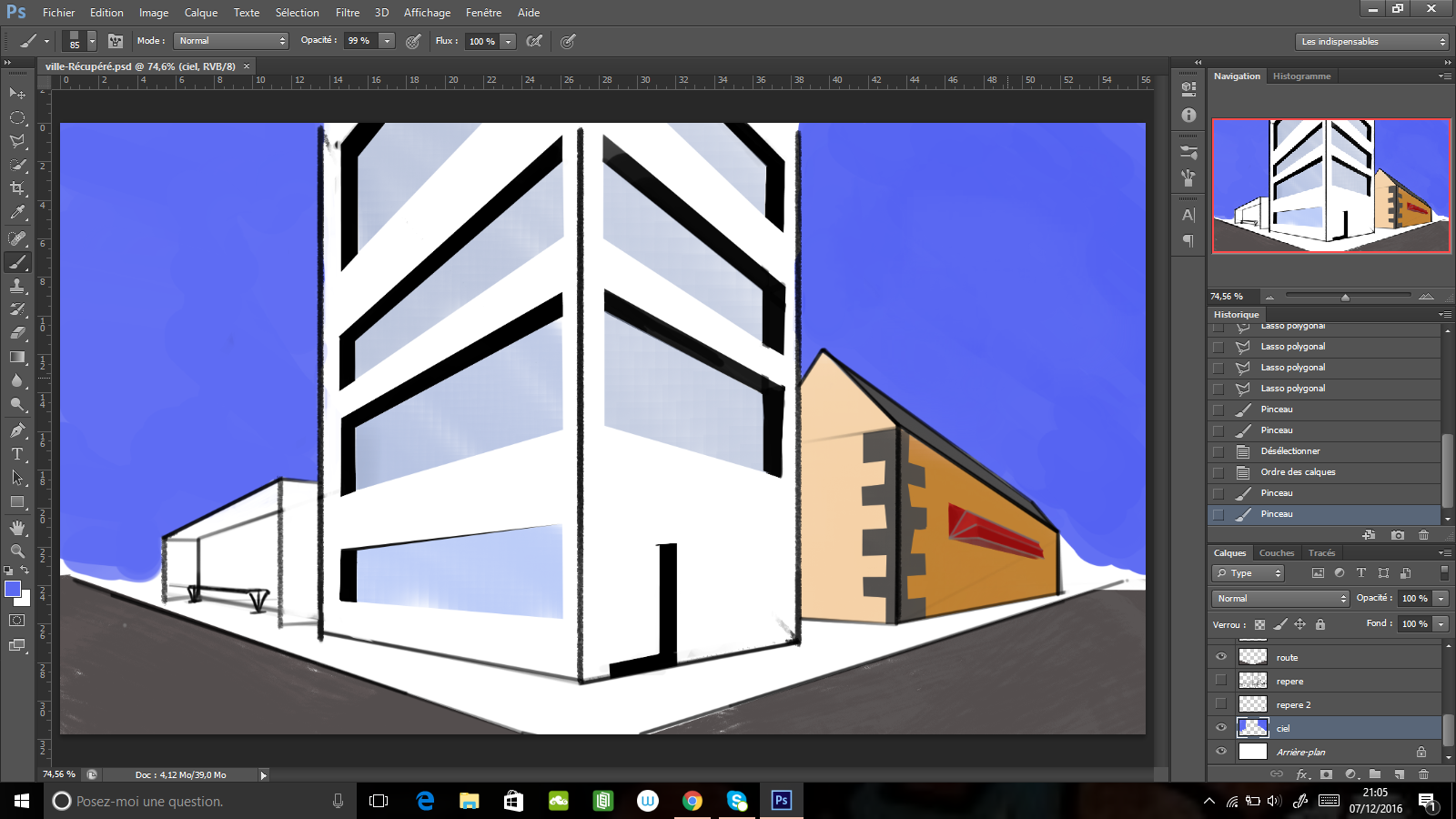Toggle visibility of Arrière-plan layer
Image resolution: width=1456 pixels, height=819 pixels.
click(1221, 752)
